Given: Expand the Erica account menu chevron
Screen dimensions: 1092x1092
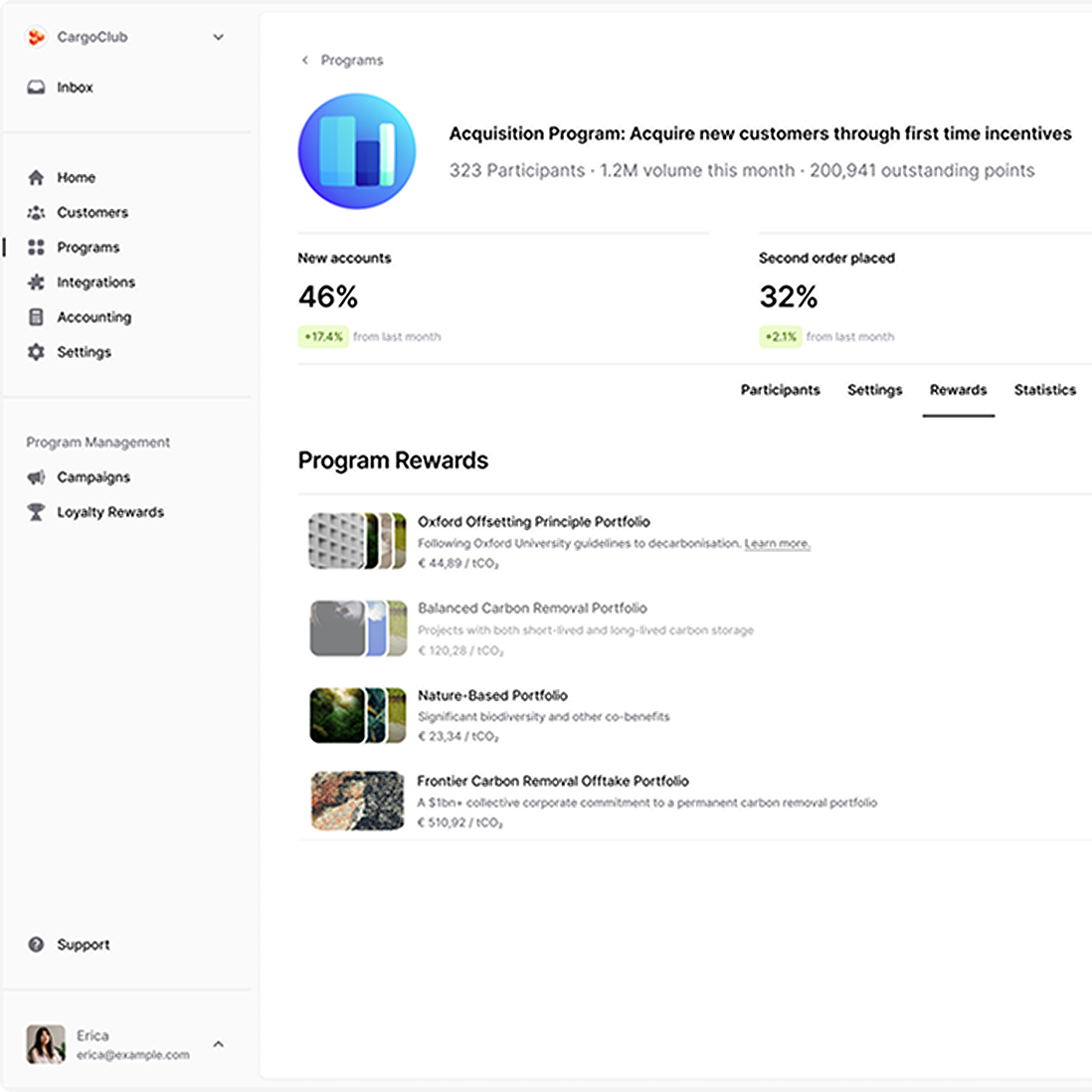Looking at the screenshot, I should 218,1044.
